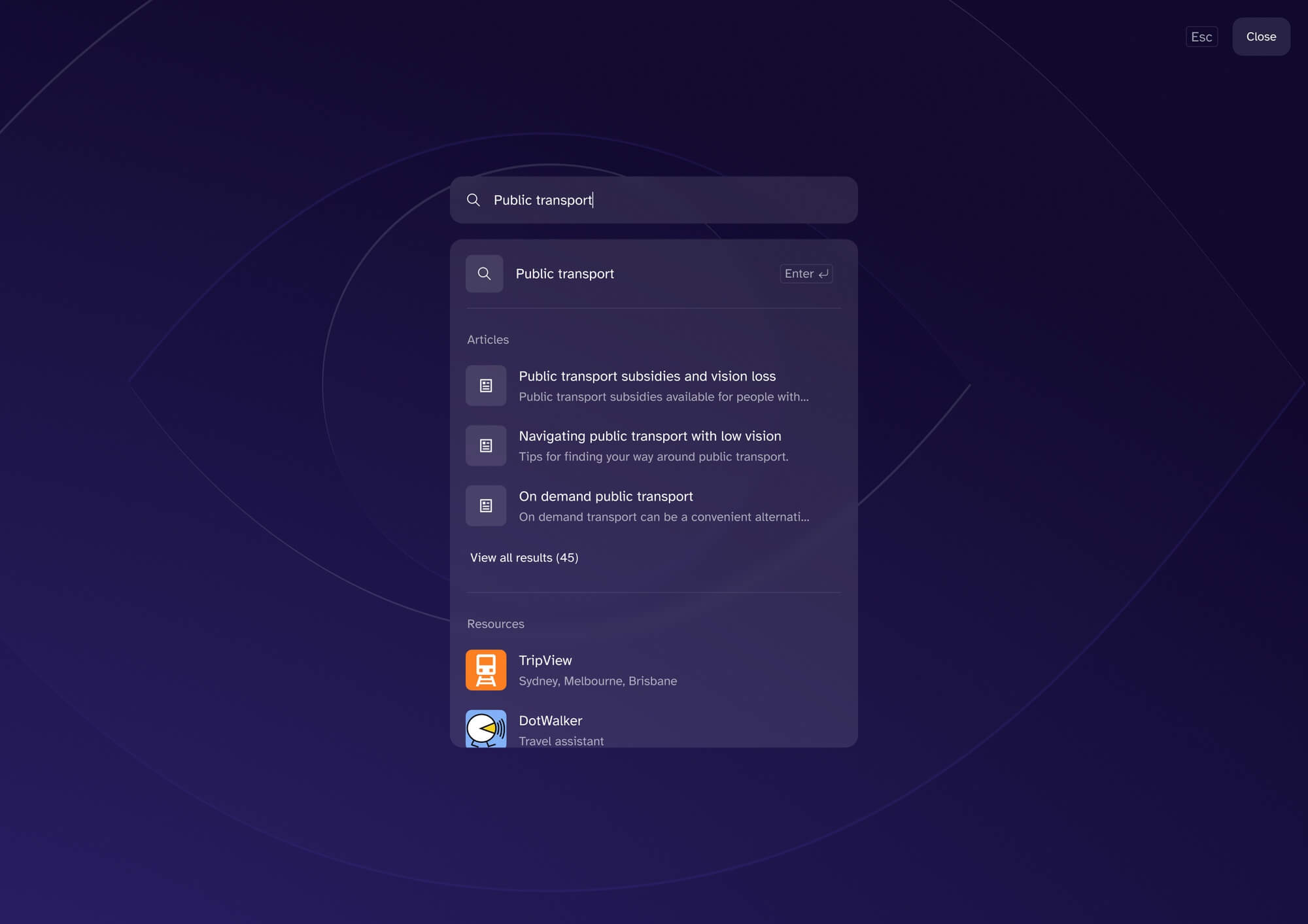Open 'On demand public transport' article title

point(606,496)
